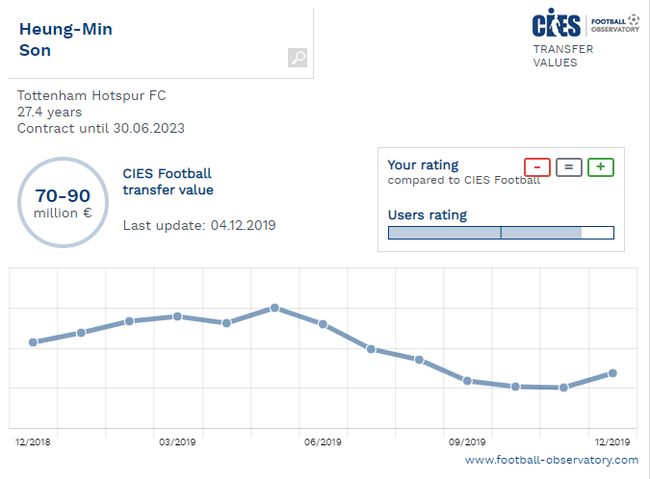
Task: Click the Your rating heading
Action: [x=423, y=165]
